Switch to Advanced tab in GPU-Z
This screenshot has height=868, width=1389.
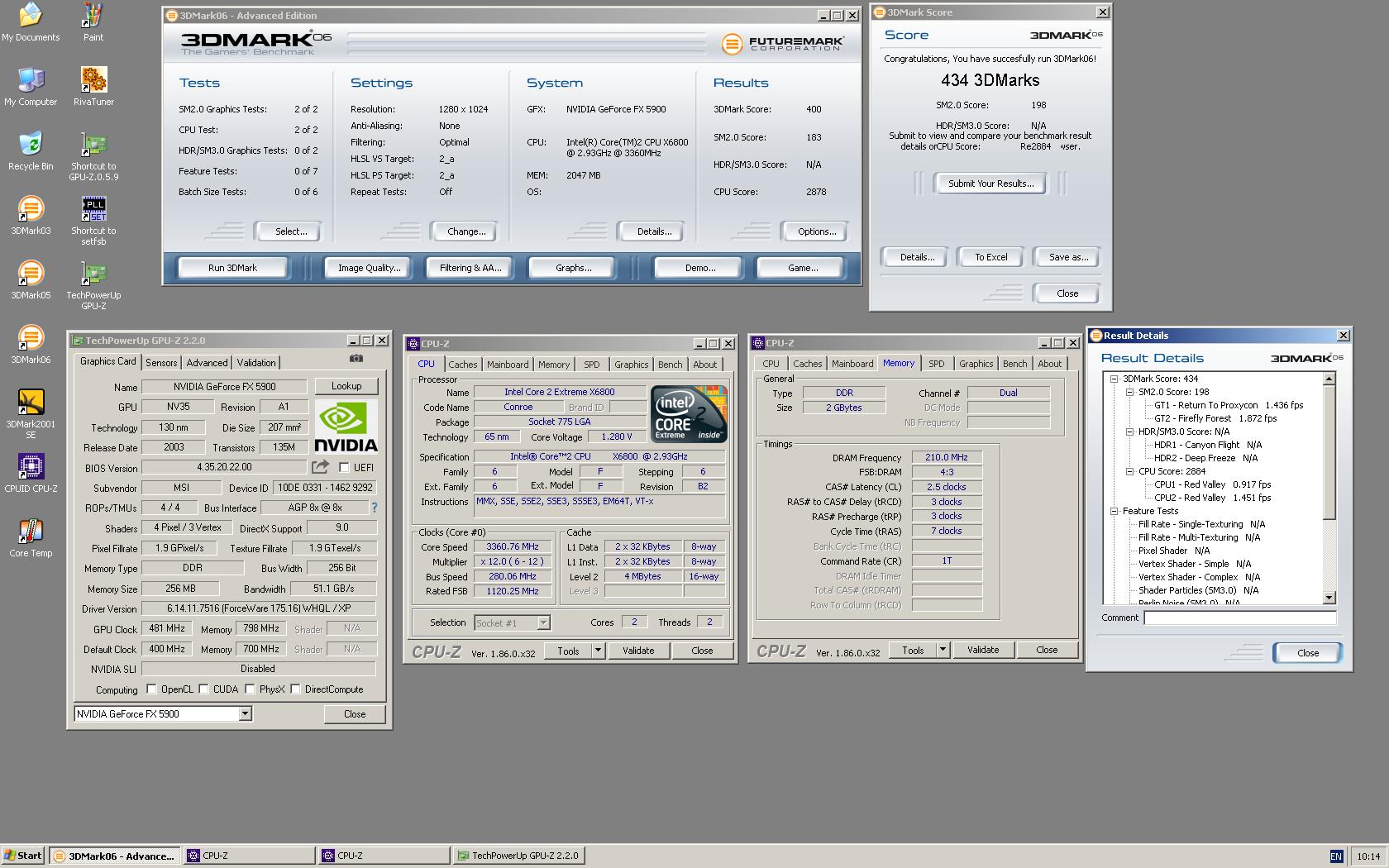(x=207, y=363)
